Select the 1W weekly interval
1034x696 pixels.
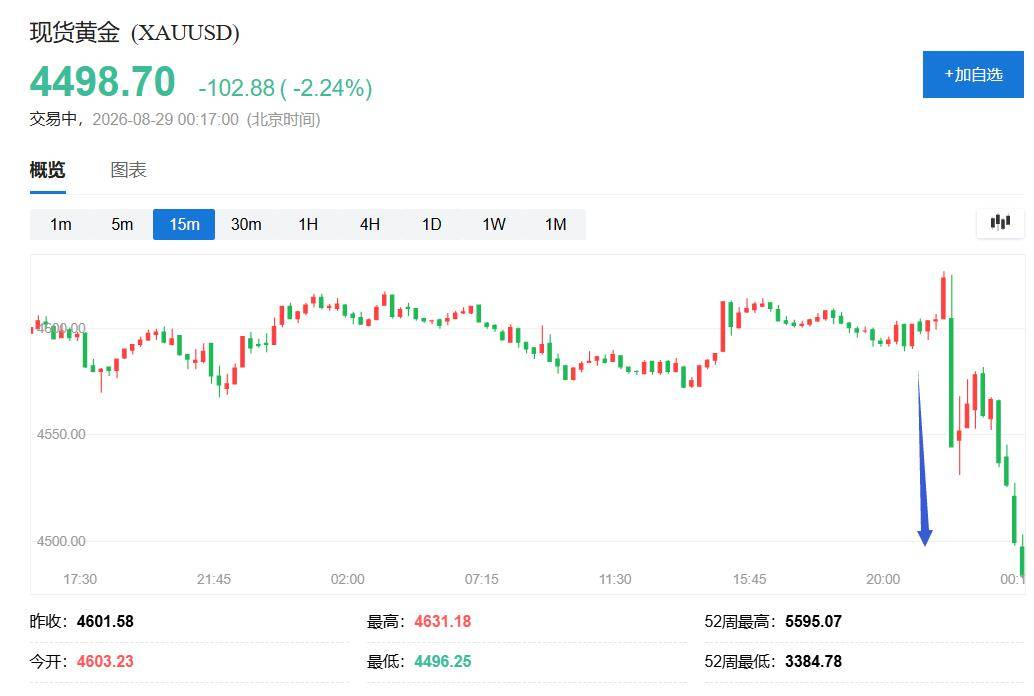(493, 224)
